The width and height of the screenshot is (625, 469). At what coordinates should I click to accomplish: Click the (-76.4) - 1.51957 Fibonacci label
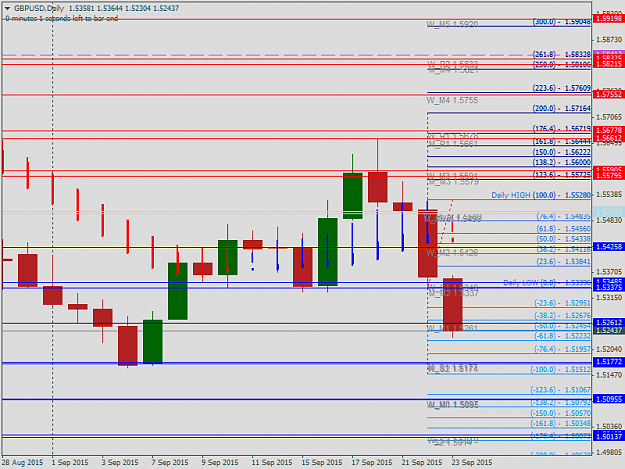click(562, 349)
